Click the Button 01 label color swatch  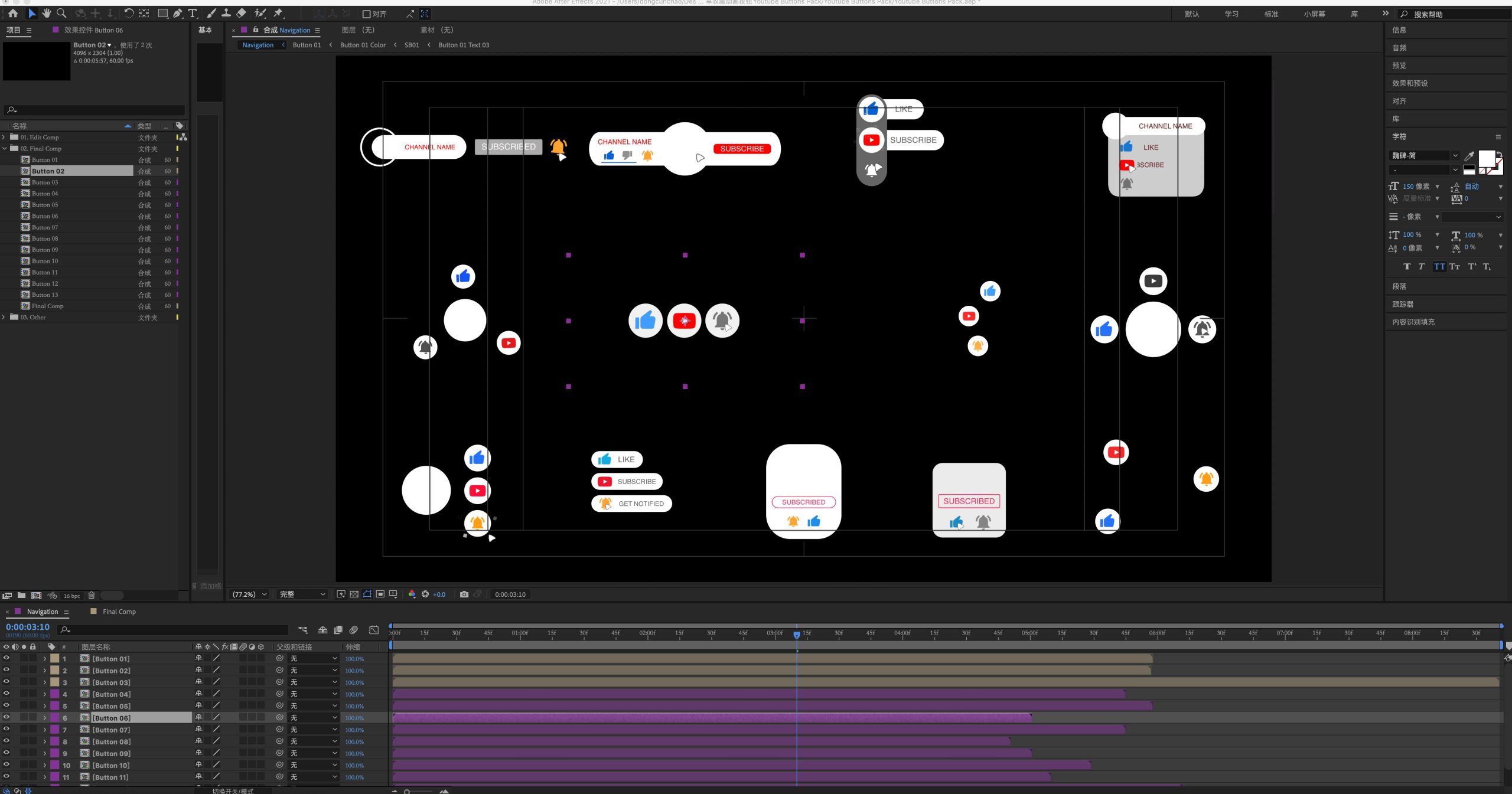54,658
